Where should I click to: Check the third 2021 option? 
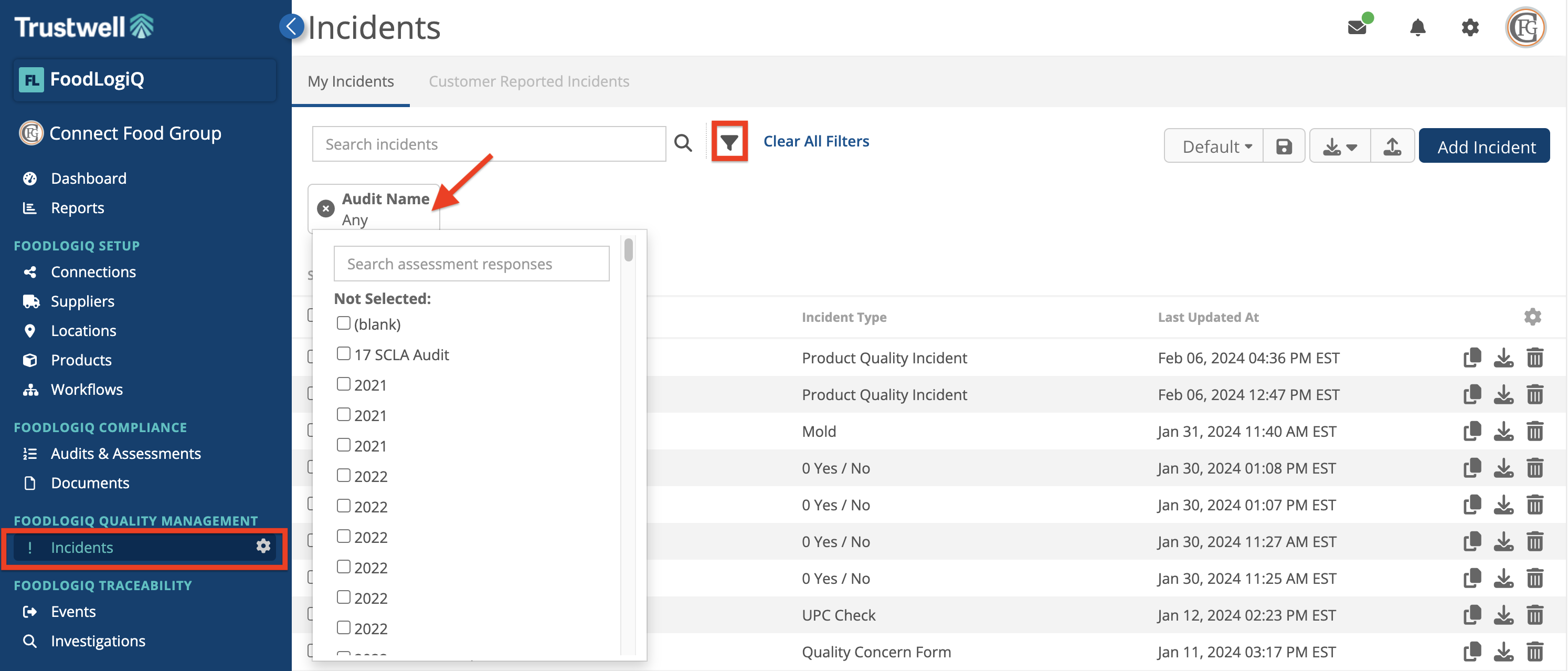pyautogui.click(x=343, y=445)
